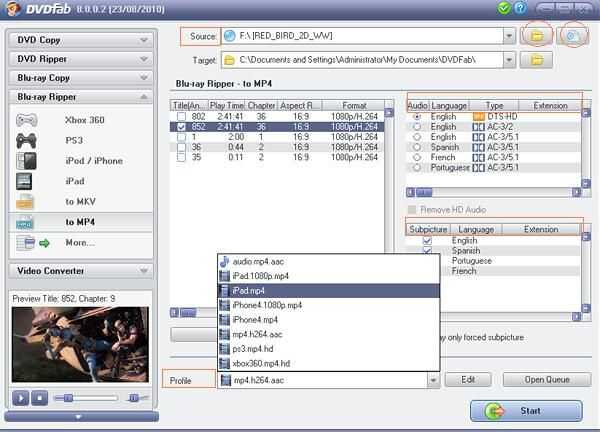Screen dimensions: 600x432
Task: Select the to MKV ripper mode
Action: (80, 202)
